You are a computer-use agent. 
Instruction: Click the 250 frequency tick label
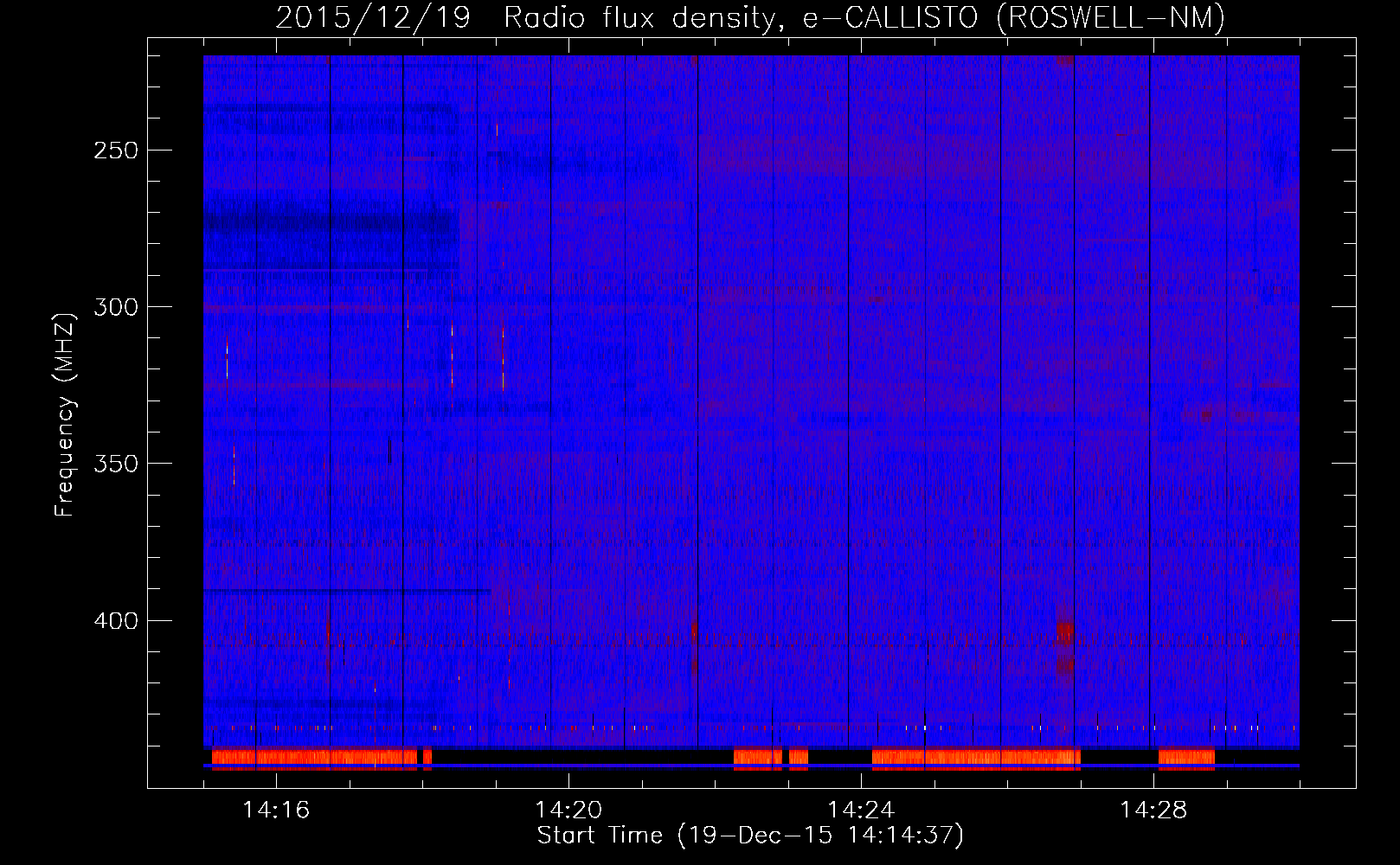tap(116, 151)
